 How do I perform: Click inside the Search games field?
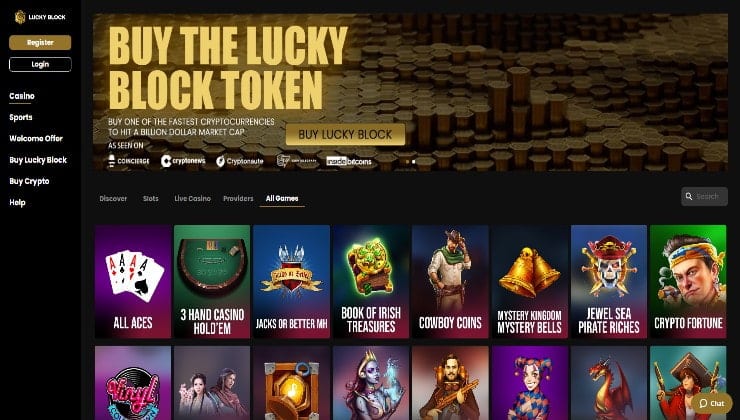(704, 196)
